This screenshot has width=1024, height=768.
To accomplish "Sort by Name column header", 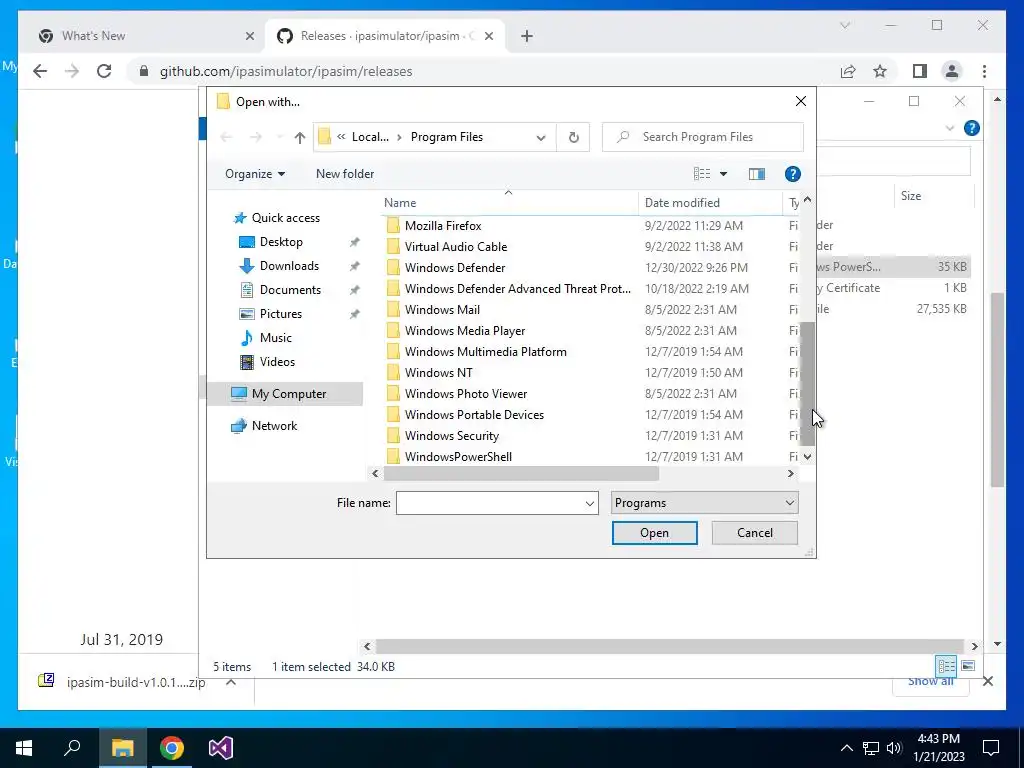I will (509, 203).
